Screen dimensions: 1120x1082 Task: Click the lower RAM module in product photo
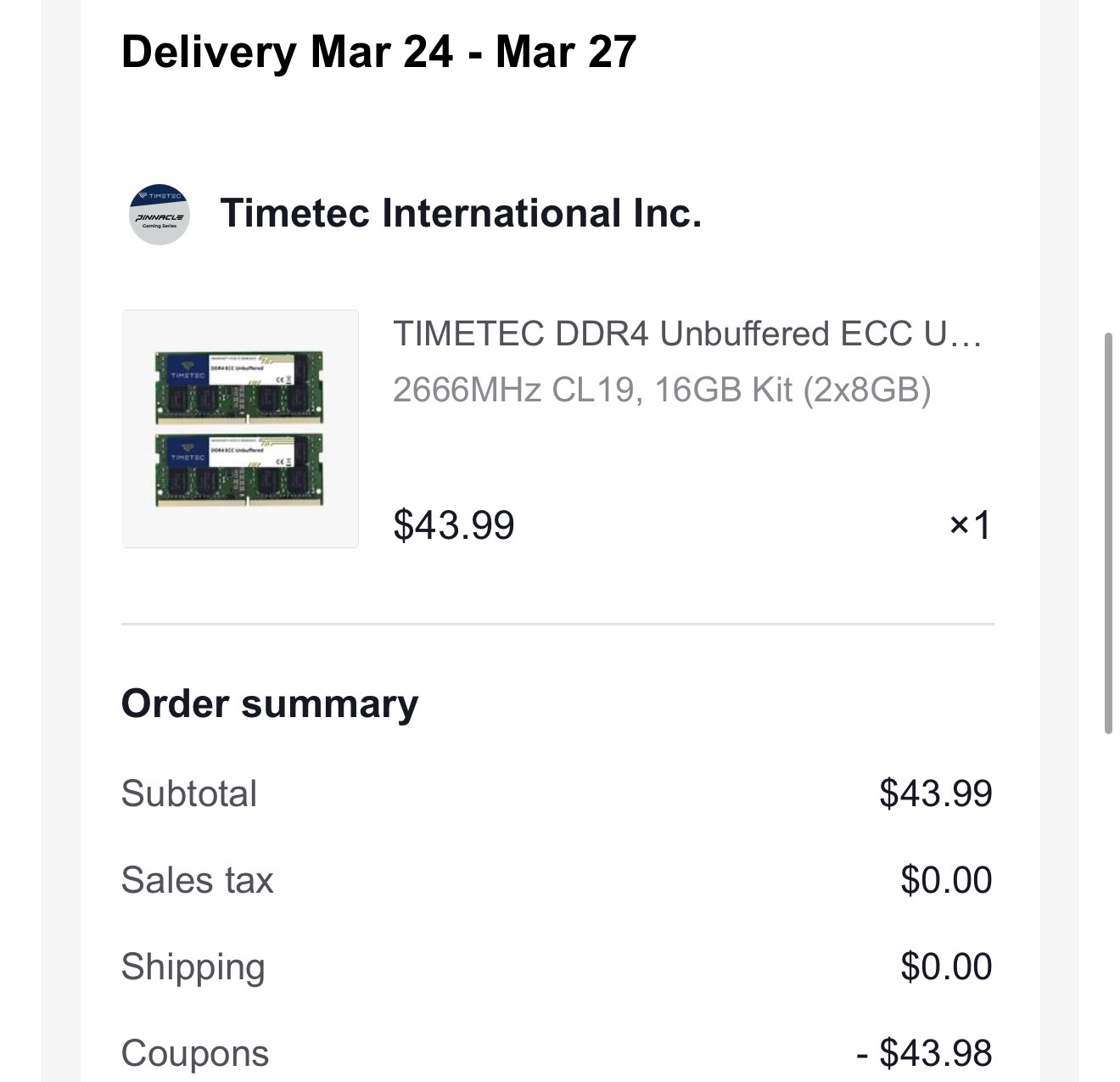tap(239, 470)
